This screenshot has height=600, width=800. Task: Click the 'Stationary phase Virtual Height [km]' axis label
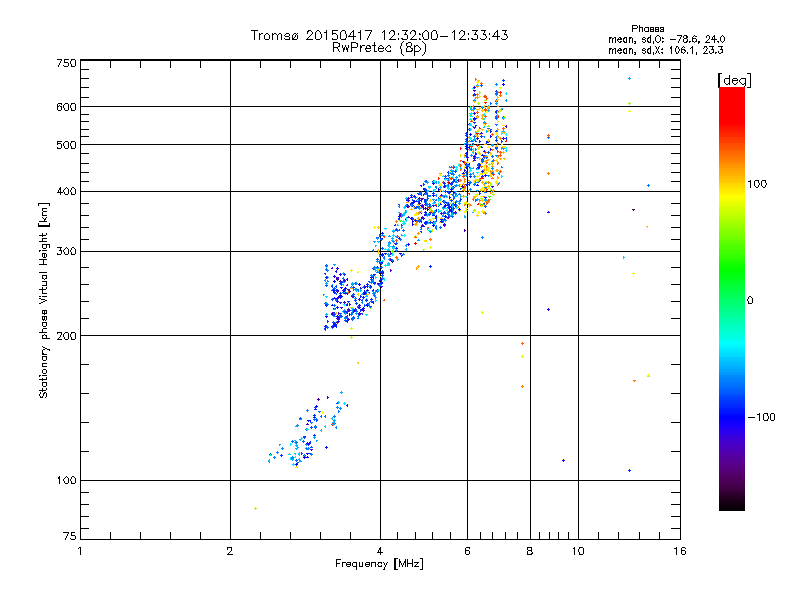(44, 300)
